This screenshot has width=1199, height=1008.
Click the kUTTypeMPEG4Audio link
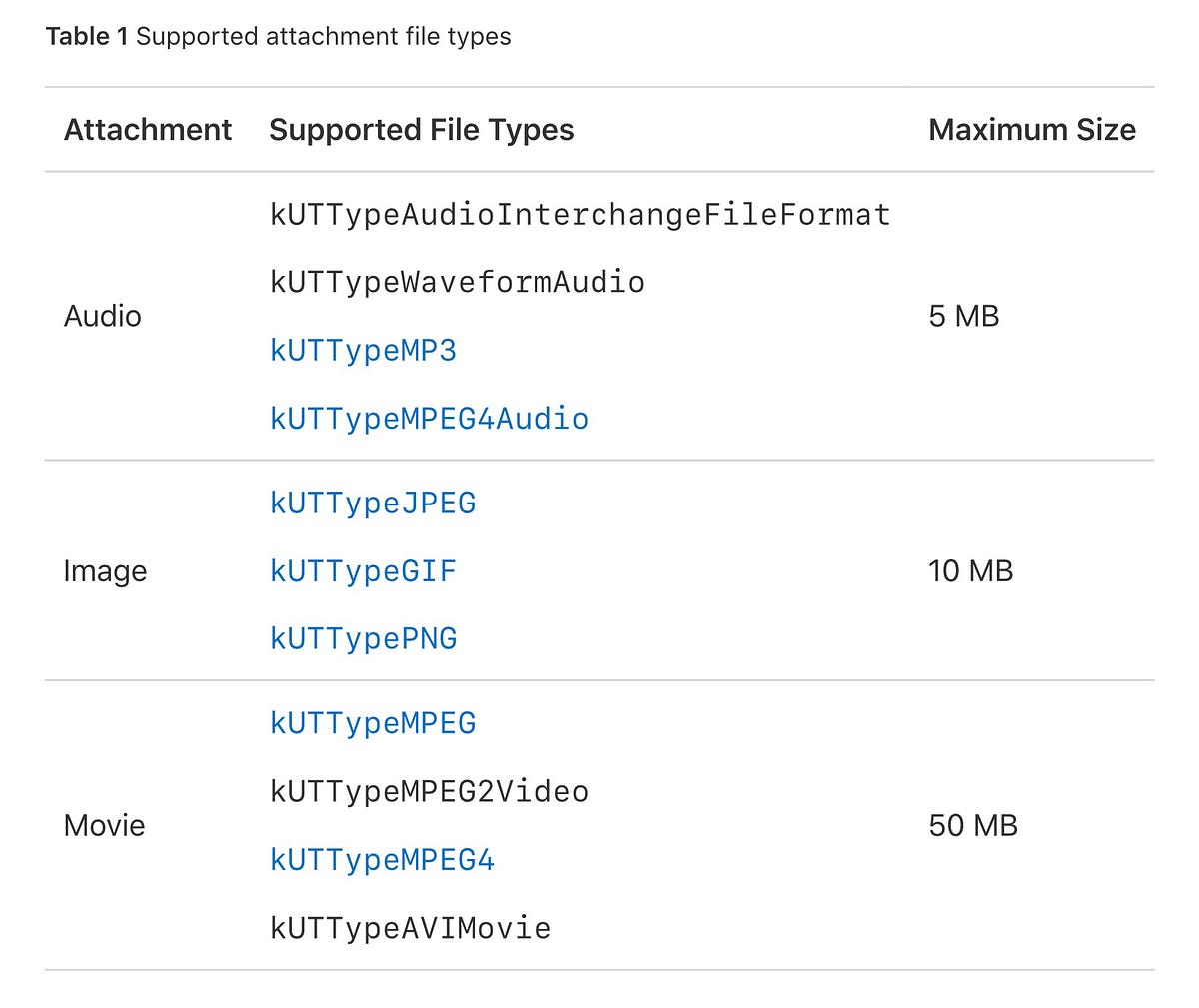(x=429, y=419)
